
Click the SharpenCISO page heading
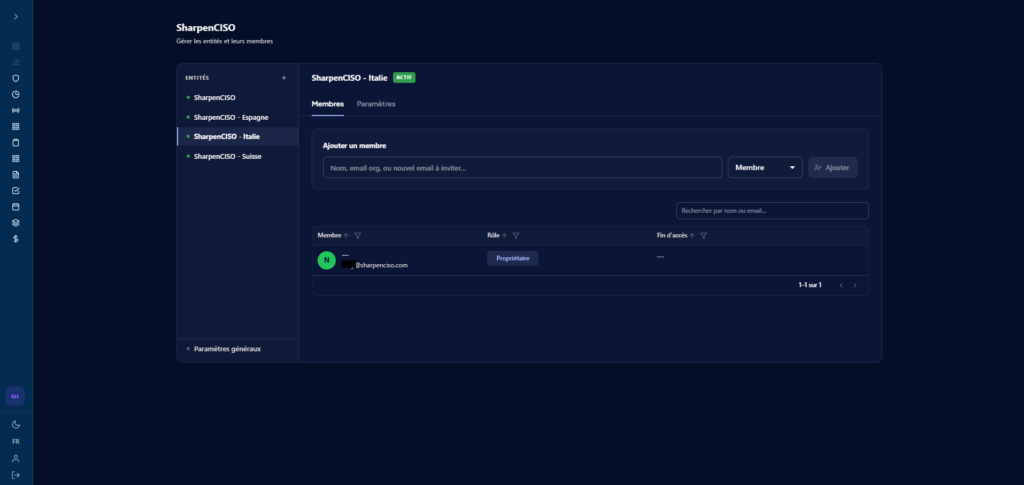point(206,28)
